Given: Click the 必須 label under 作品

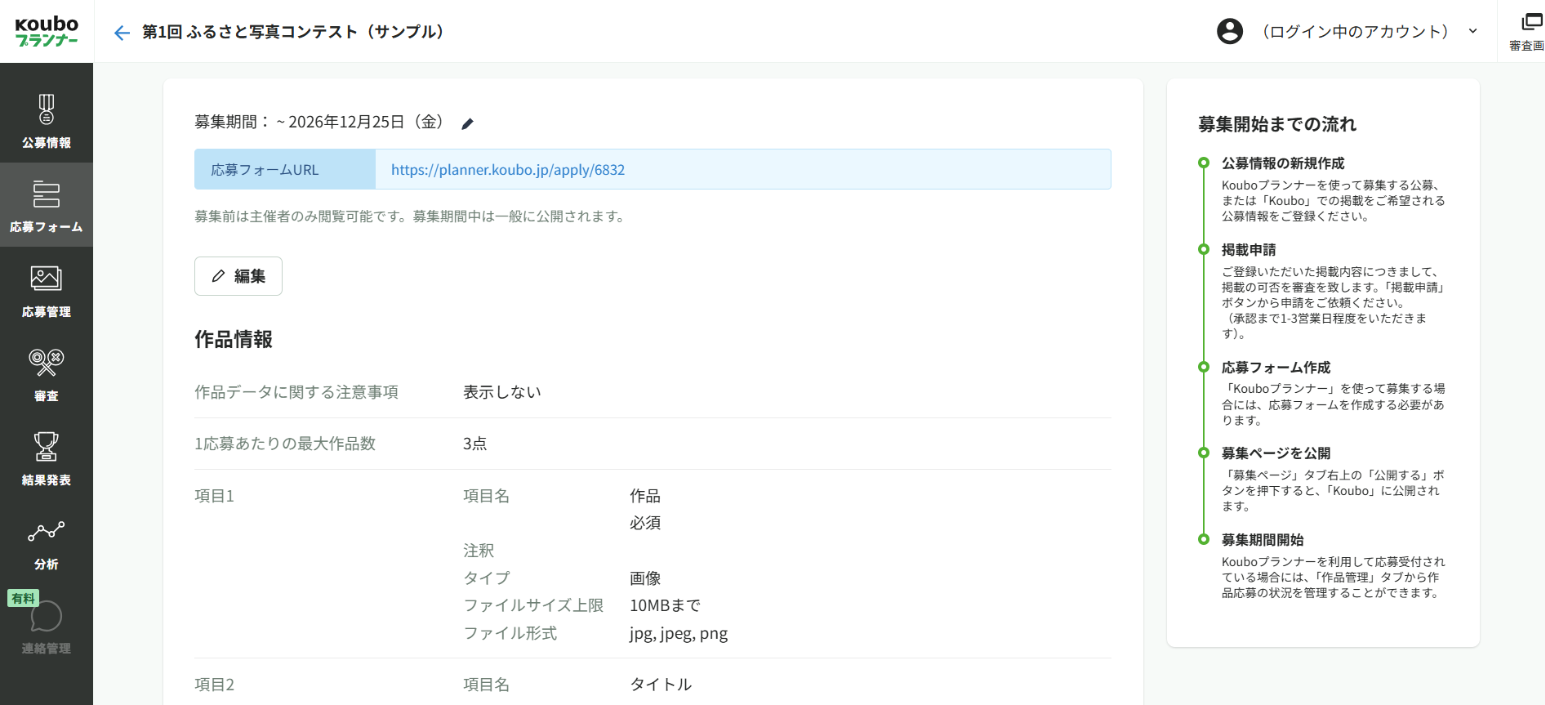Looking at the screenshot, I should click(x=645, y=523).
